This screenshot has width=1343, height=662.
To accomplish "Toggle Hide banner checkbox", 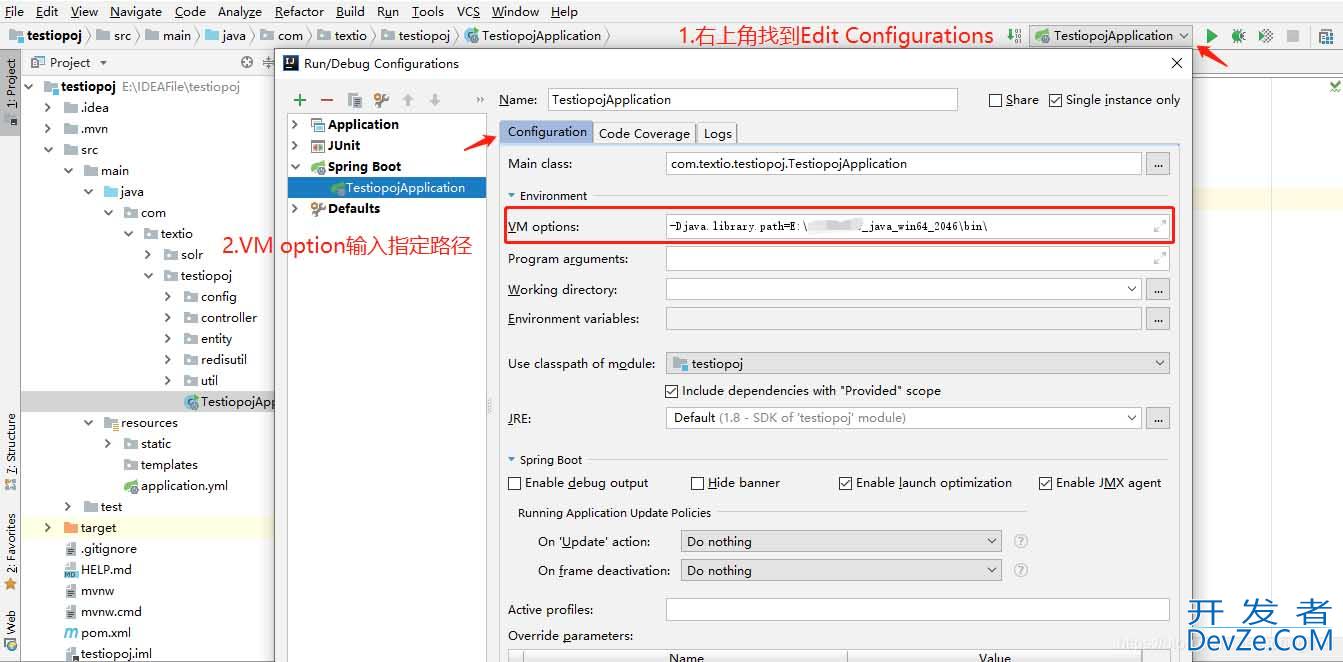I will pos(698,483).
